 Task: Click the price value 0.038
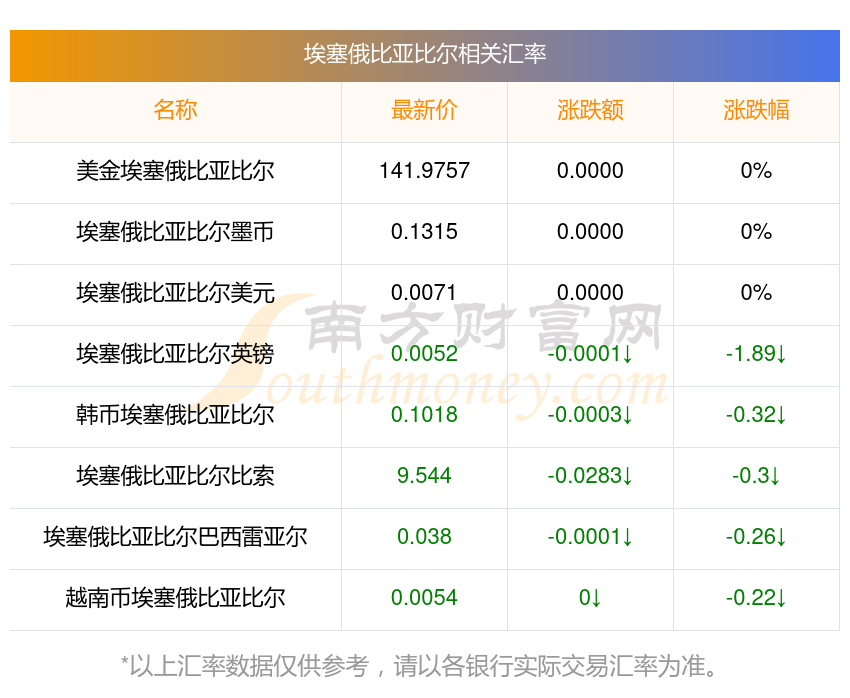click(x=424, y=537)
